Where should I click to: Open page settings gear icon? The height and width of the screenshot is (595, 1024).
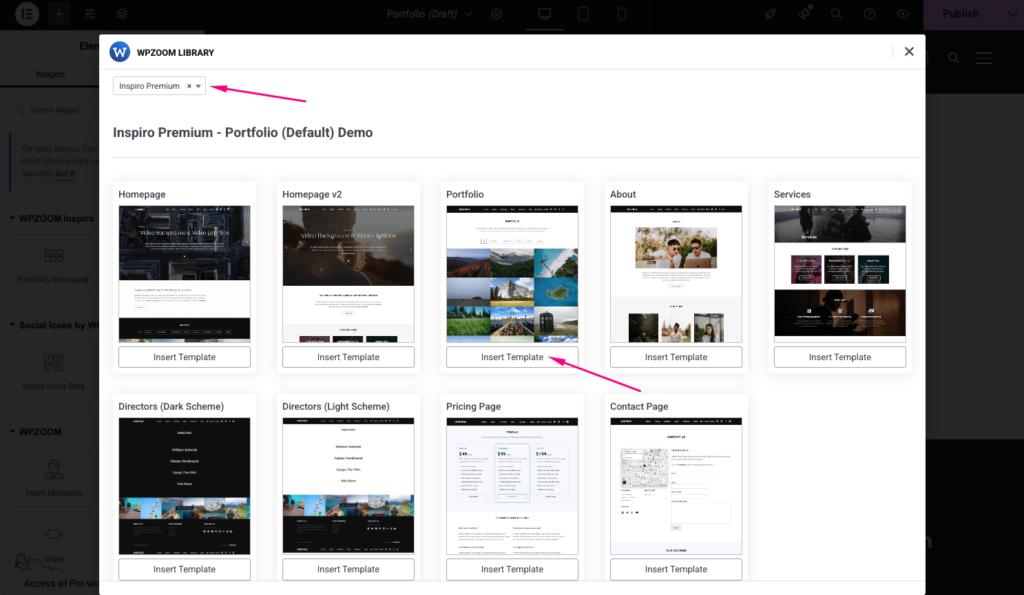click(497, 14)
